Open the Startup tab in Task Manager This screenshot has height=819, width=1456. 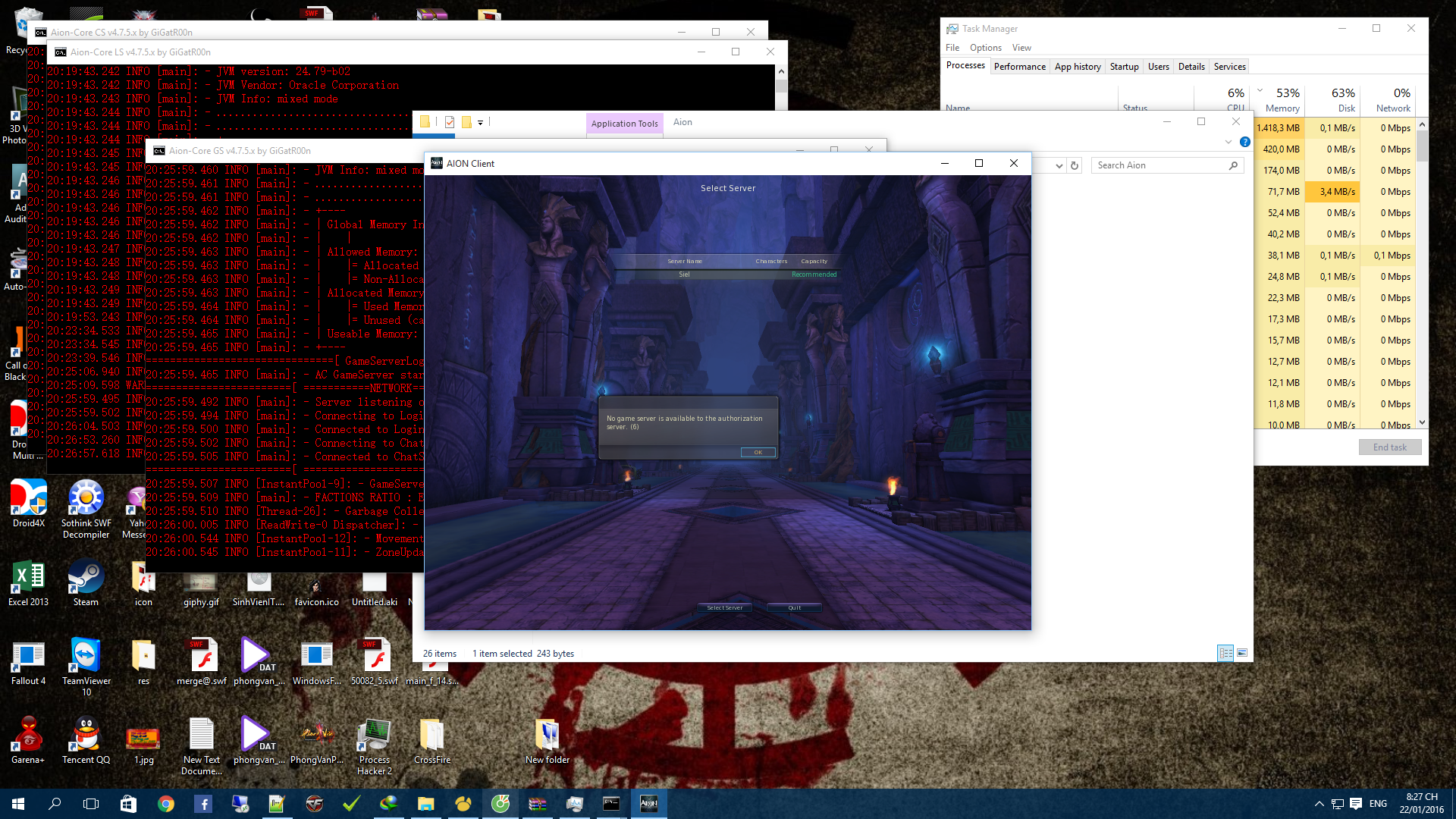[x=1123, y=66]
